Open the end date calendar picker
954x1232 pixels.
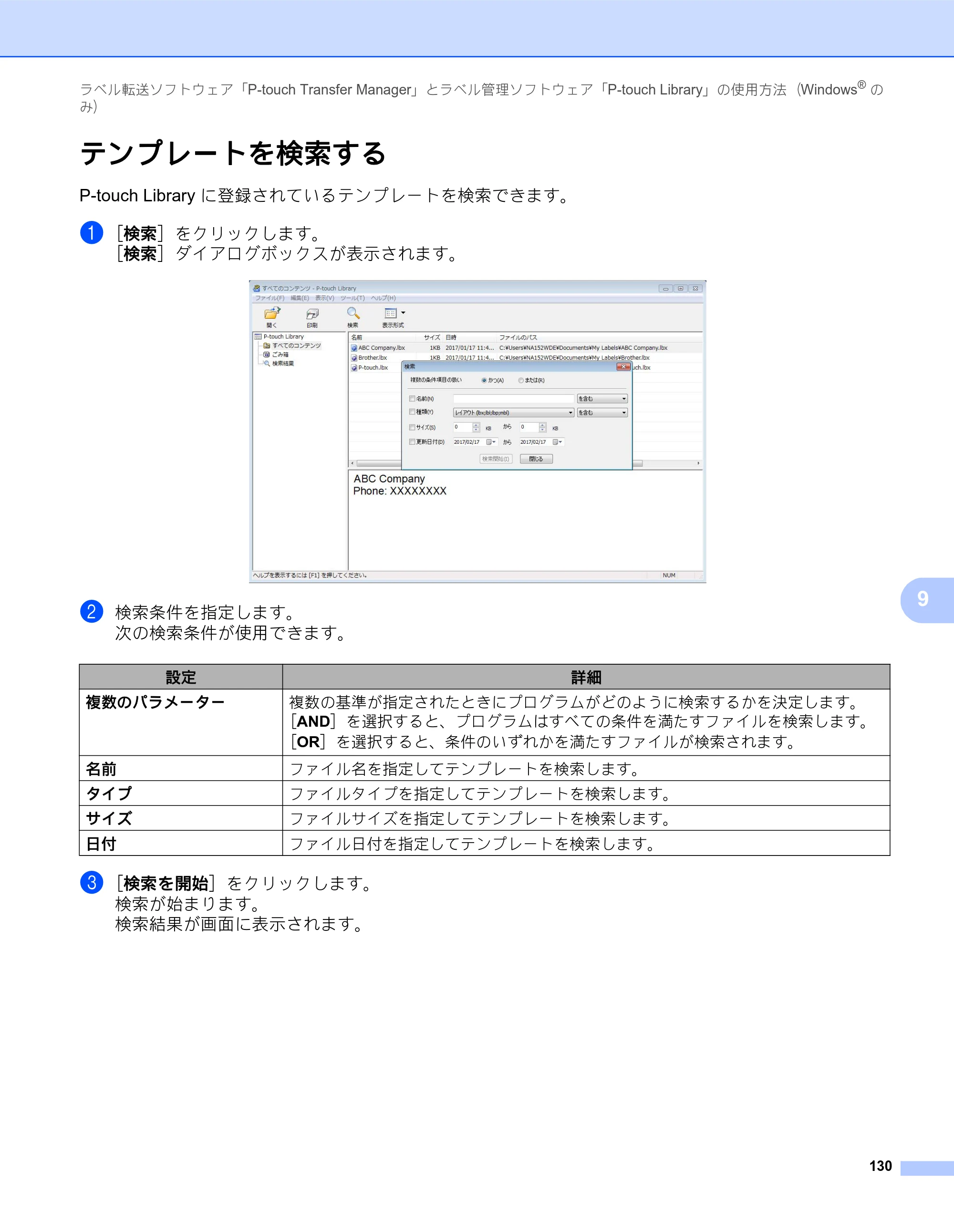pos(557,442)
